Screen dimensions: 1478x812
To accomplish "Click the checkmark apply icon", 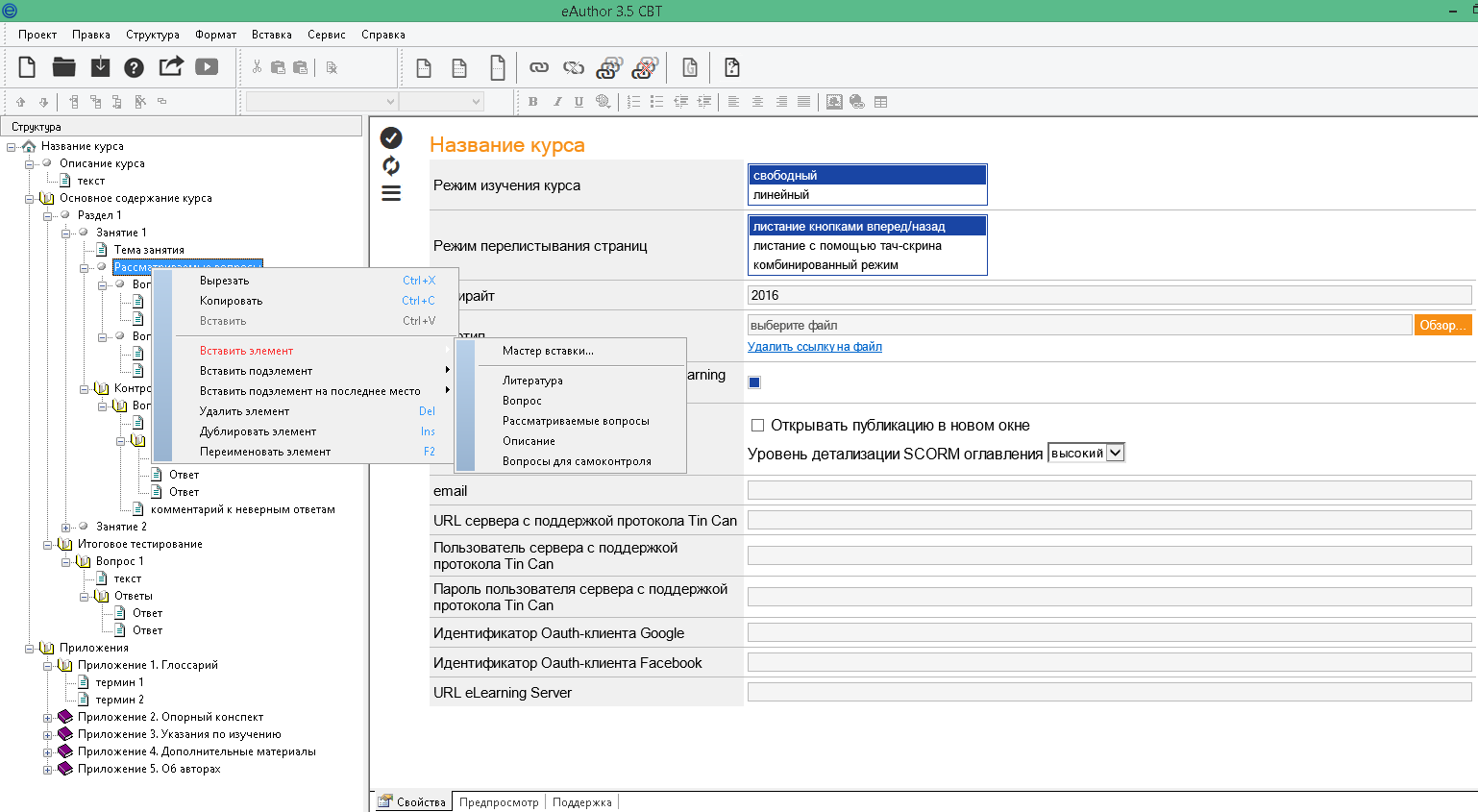I will click(x=391, y=137).
